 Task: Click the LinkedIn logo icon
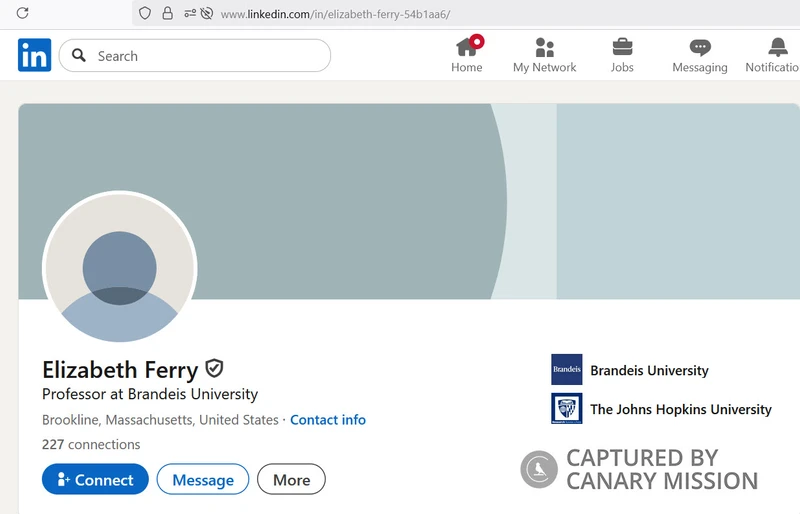pos(34,55)
